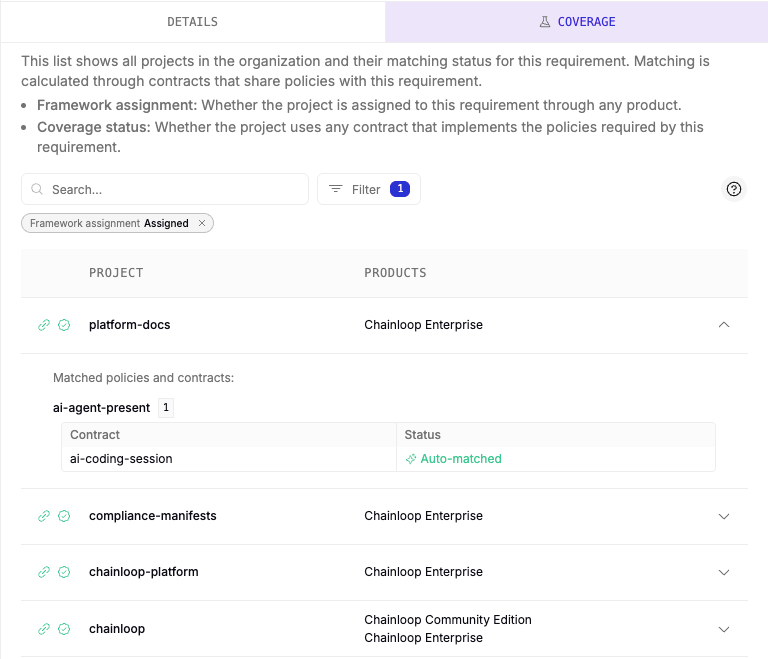768x659 pixels.
Task: Expand the chainloop project row
Action: tap(724, 629)
